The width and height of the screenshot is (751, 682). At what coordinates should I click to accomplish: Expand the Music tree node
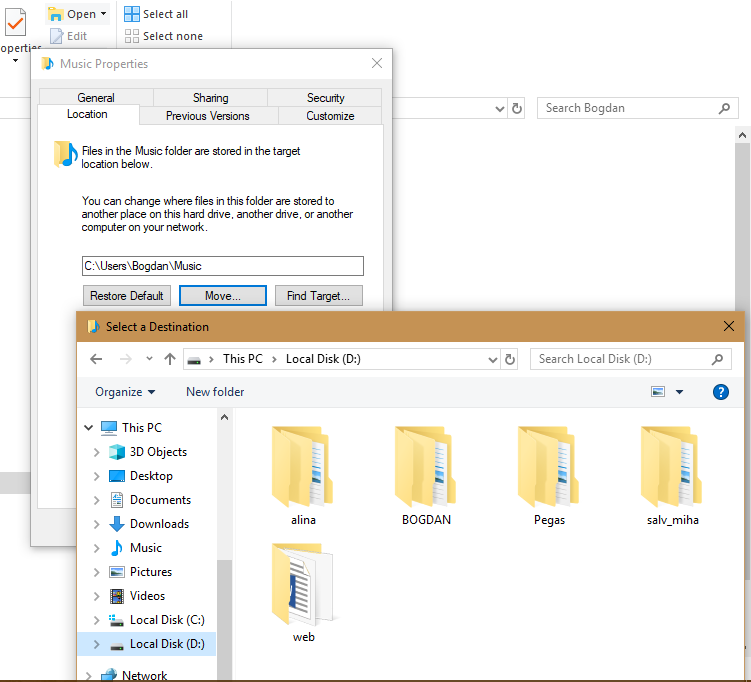point(96,548)
